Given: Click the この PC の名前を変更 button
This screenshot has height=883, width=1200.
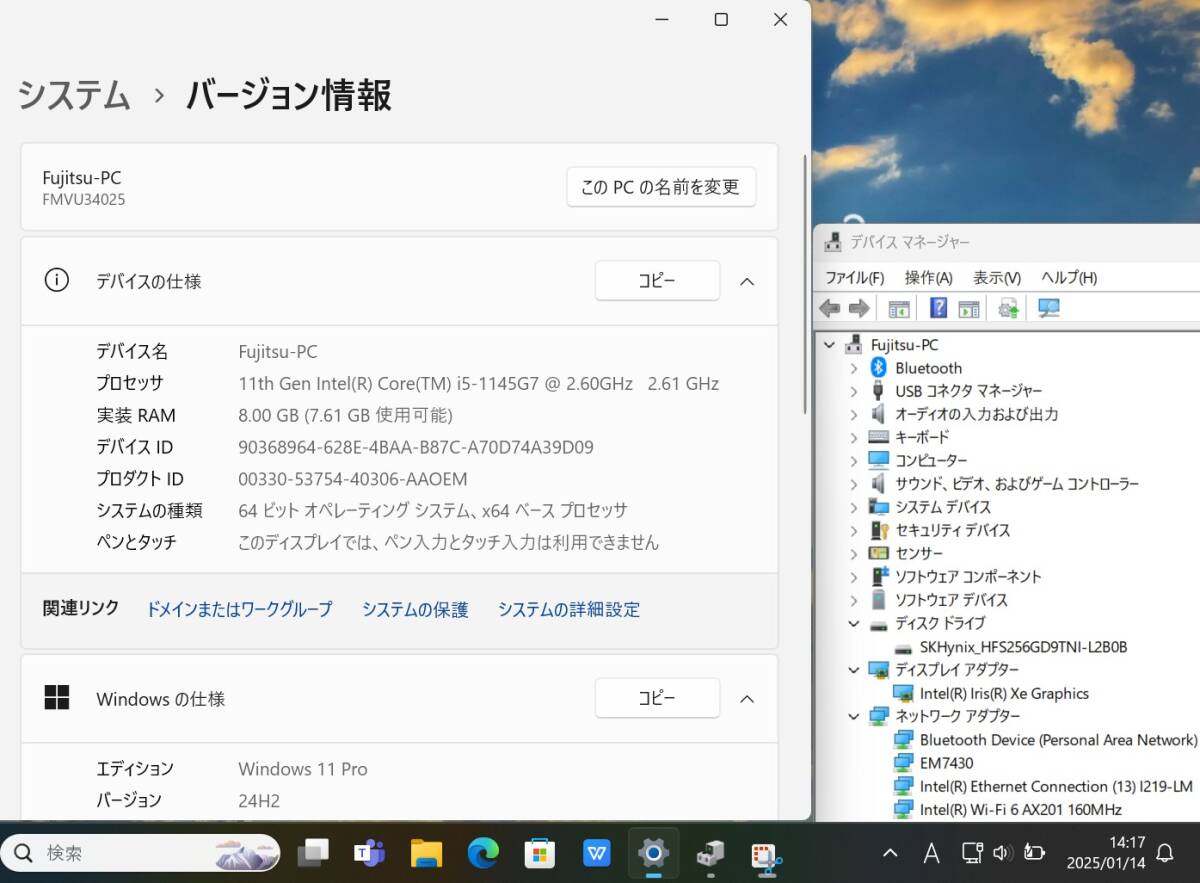Looking at the screenshot, I should click(x=661, y=187).
